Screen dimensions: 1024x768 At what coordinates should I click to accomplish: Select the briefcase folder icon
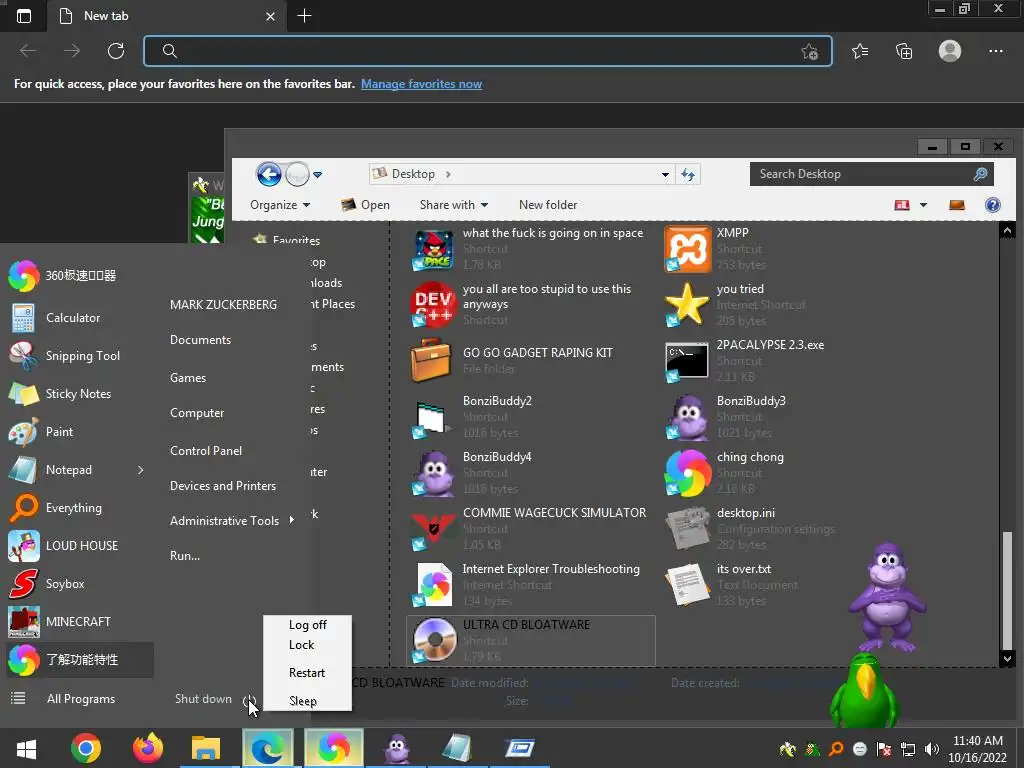click(x=431, y=360)
